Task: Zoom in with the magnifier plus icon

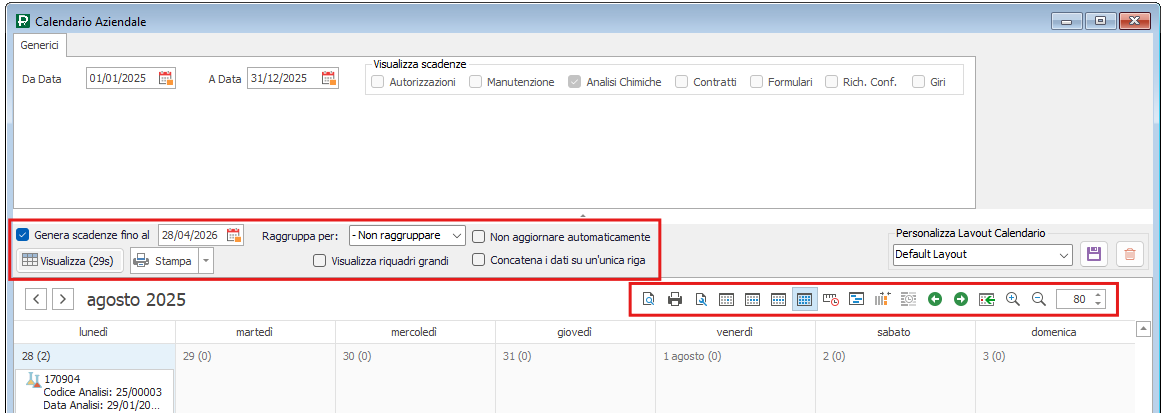Action: [x=1013, y=299]
